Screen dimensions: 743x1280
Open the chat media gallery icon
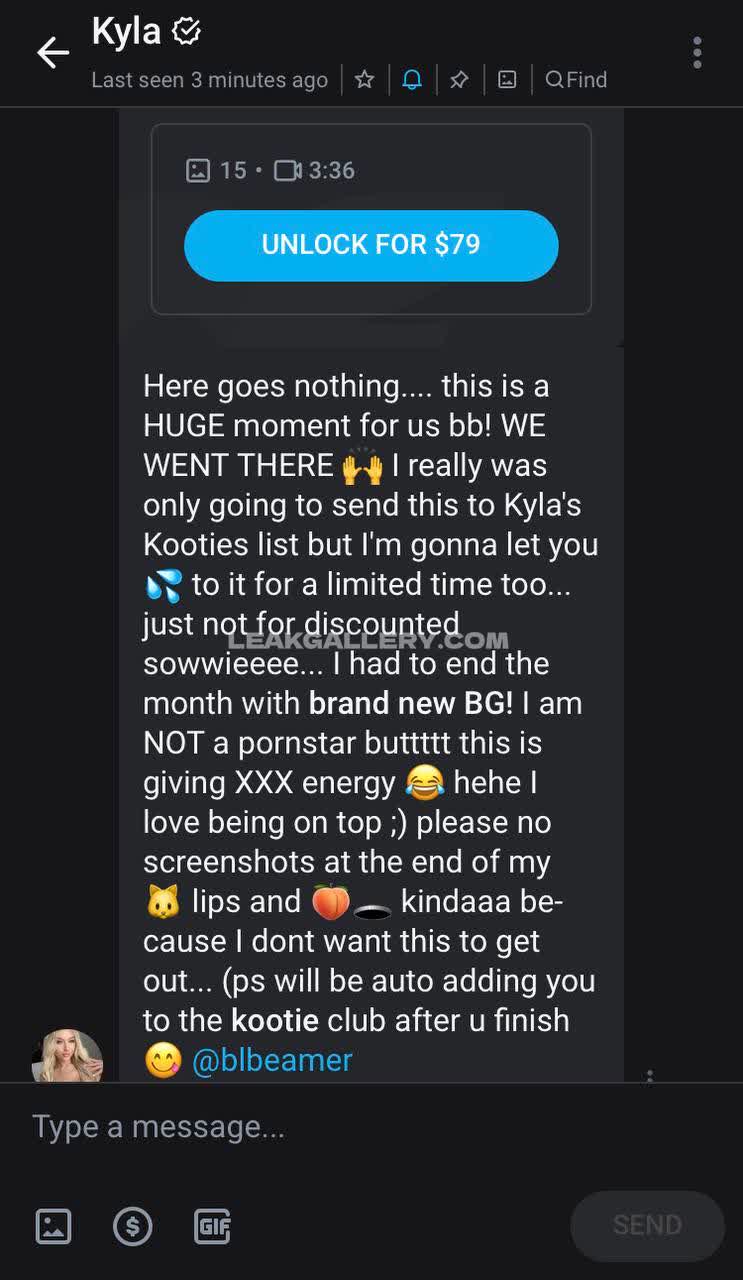point(507,80)
